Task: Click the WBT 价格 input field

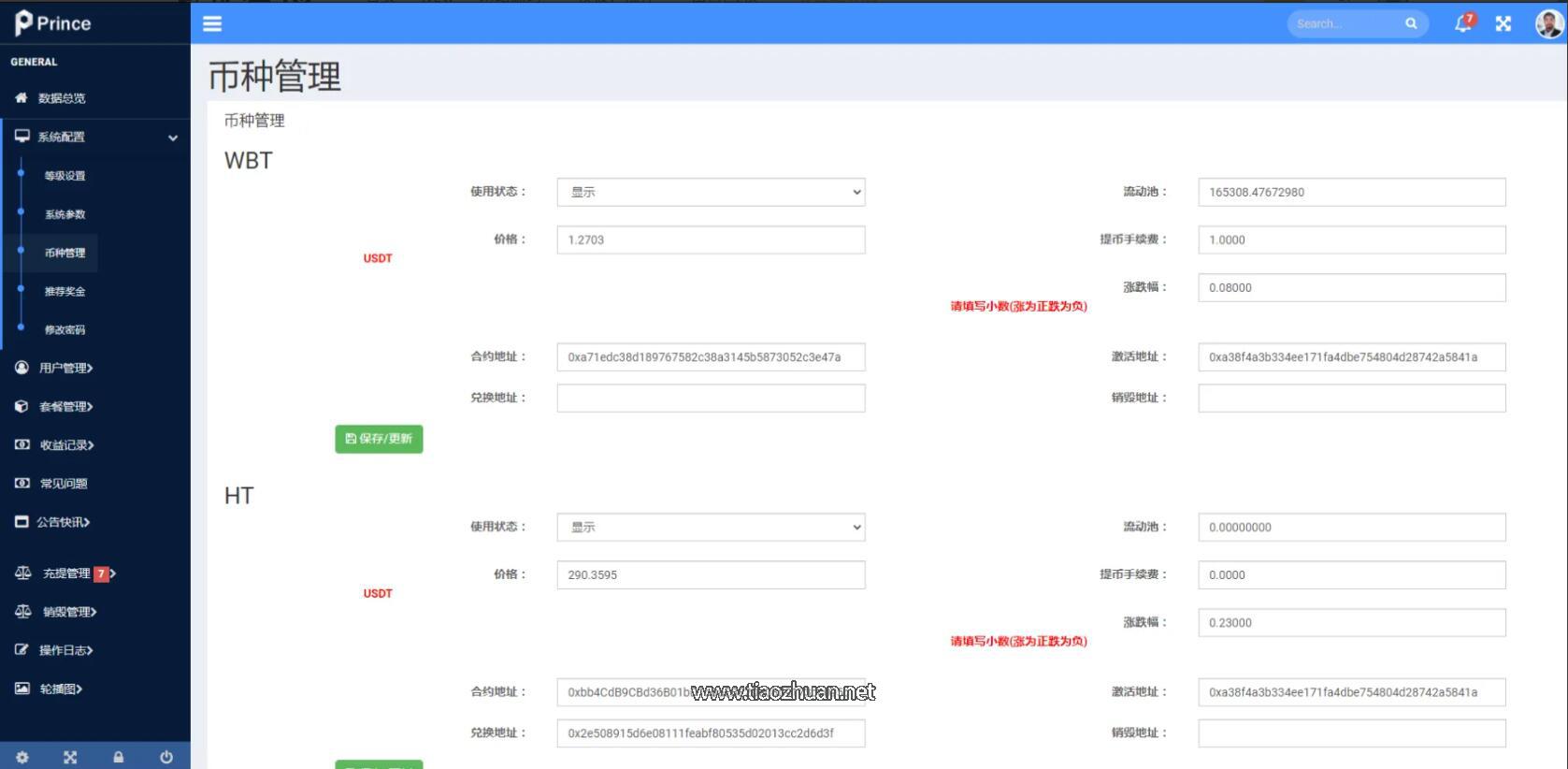Action: pos(711,239)
